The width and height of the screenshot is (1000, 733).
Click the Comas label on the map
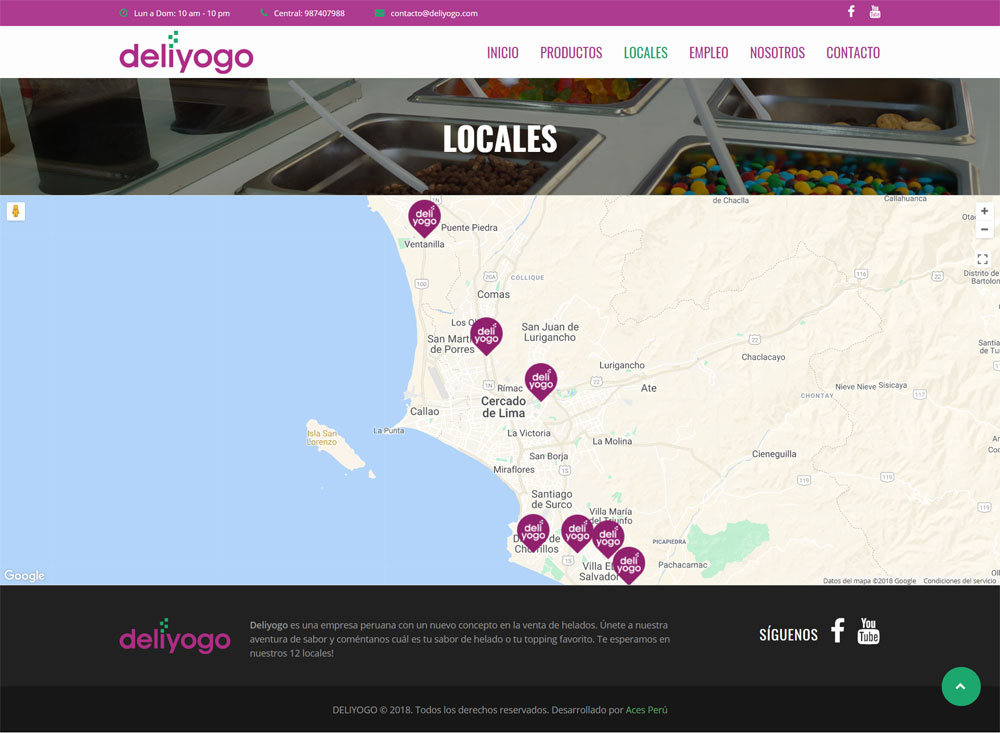pos(493,294)
